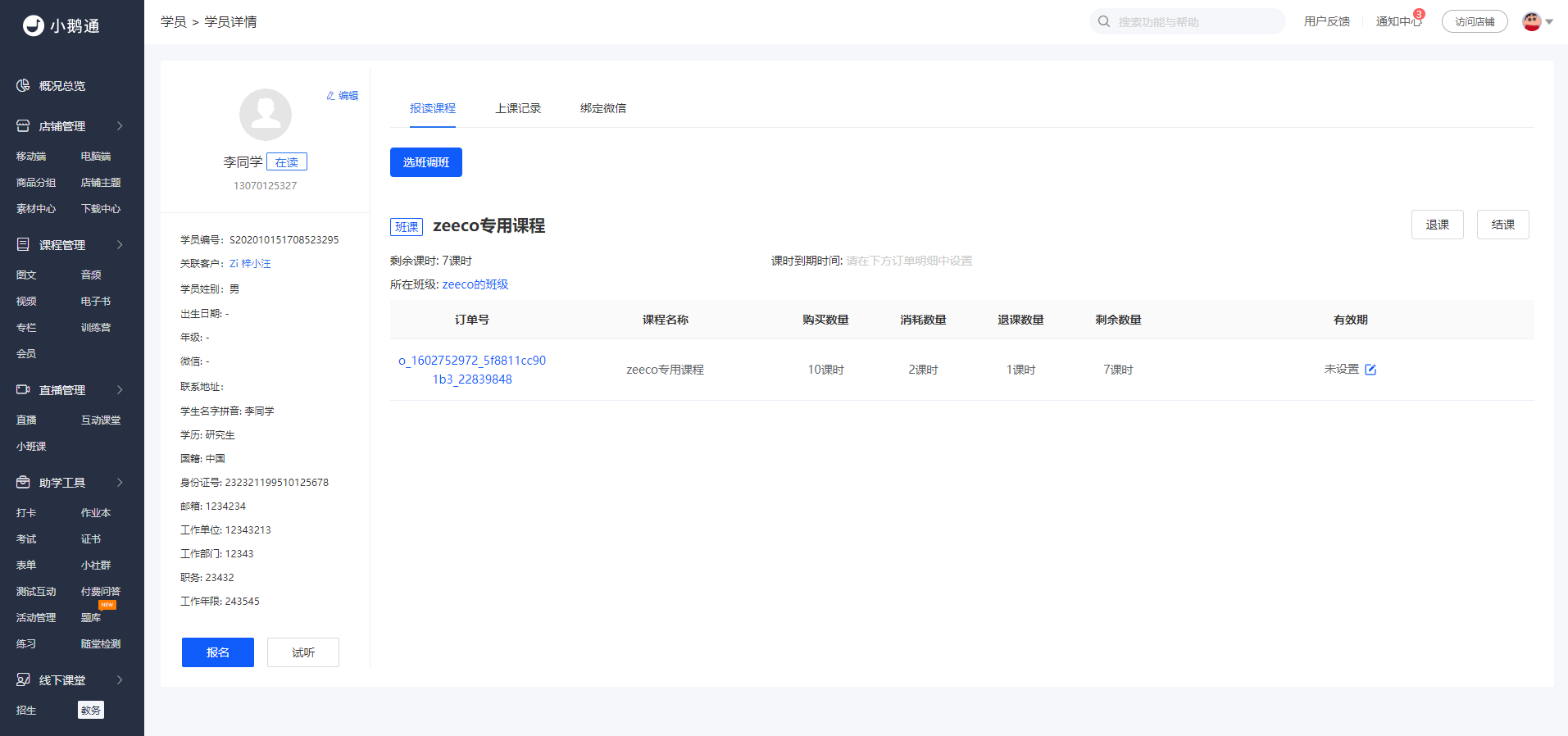The height and width of the screenshot is (736, 1568).
Task: Open the zeeco的班级 class link
Action: [x=475, y=284]
